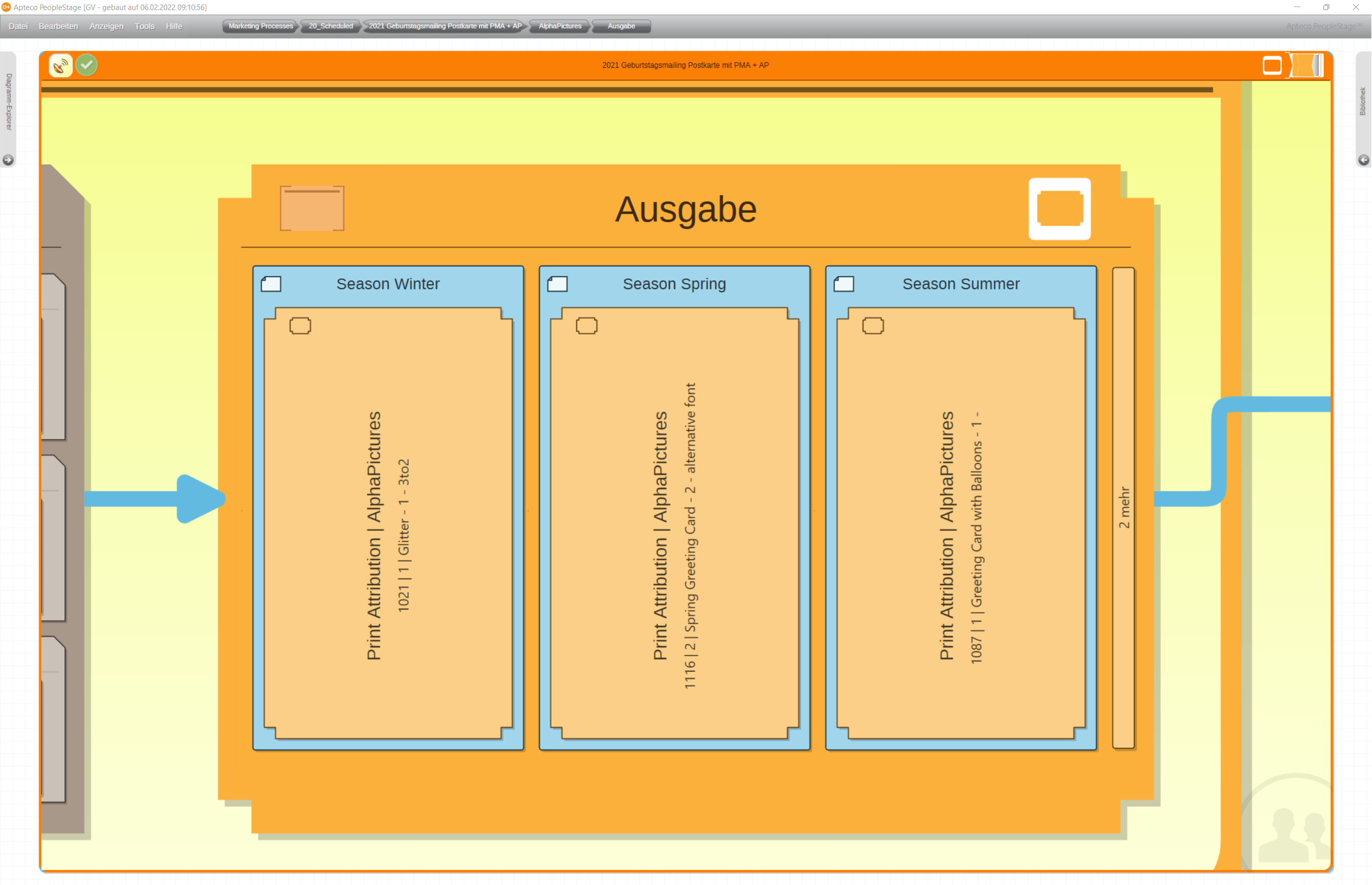Open the Datei menu

pyautogui.click(x=18, y=26)
